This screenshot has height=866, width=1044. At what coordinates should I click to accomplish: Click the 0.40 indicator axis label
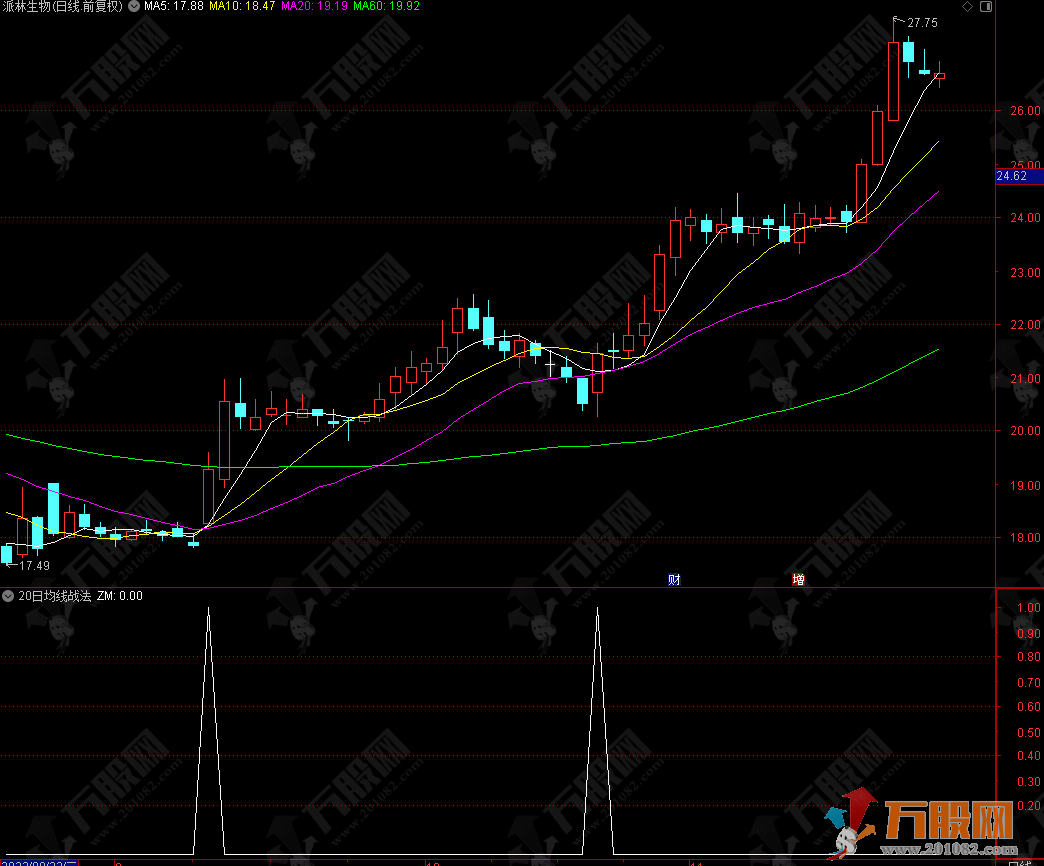click(x=1029, y=756)
